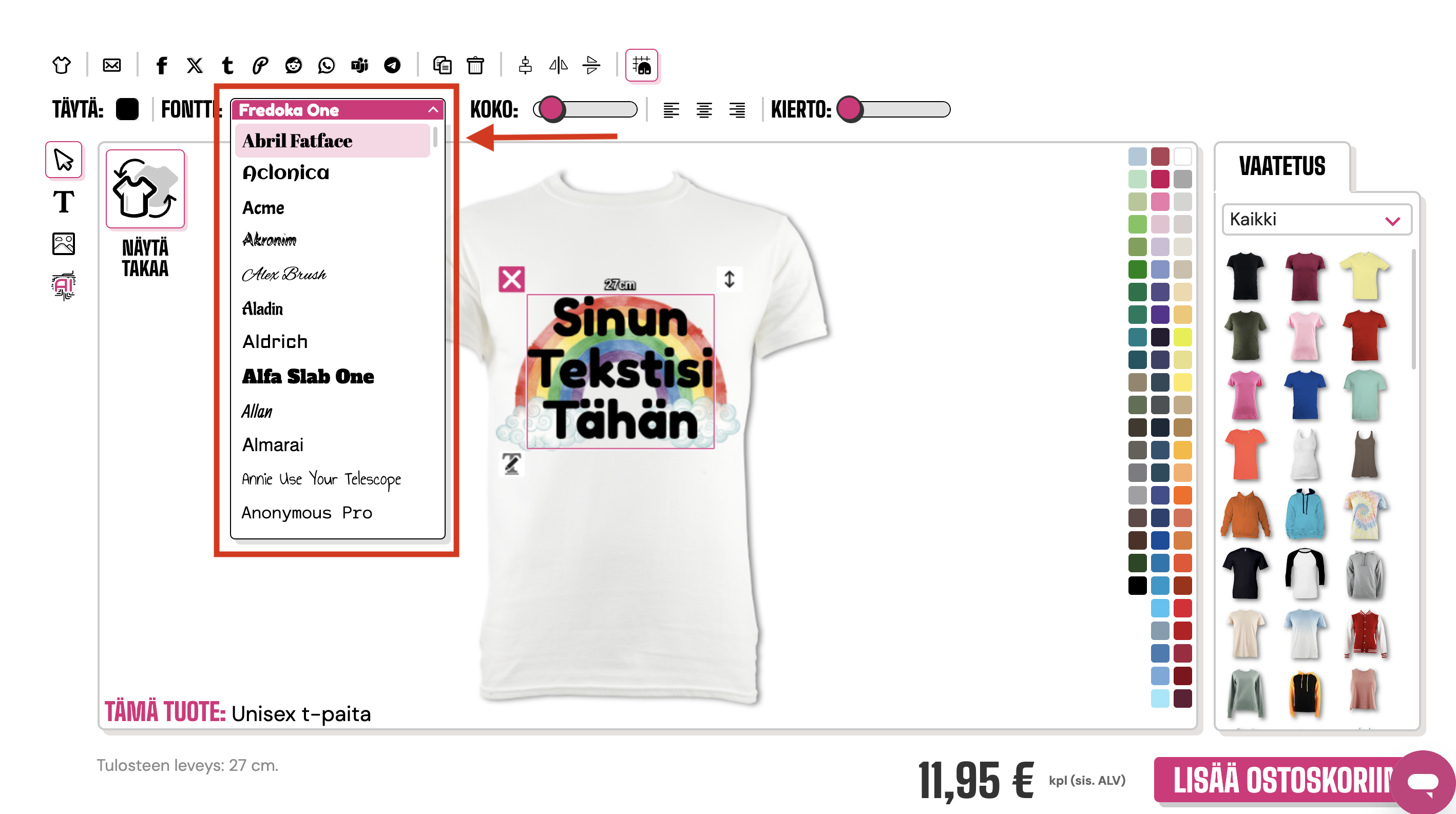
Task: Click the duplicate element icon
Action: pyautogui.click(x=442, y=66)
